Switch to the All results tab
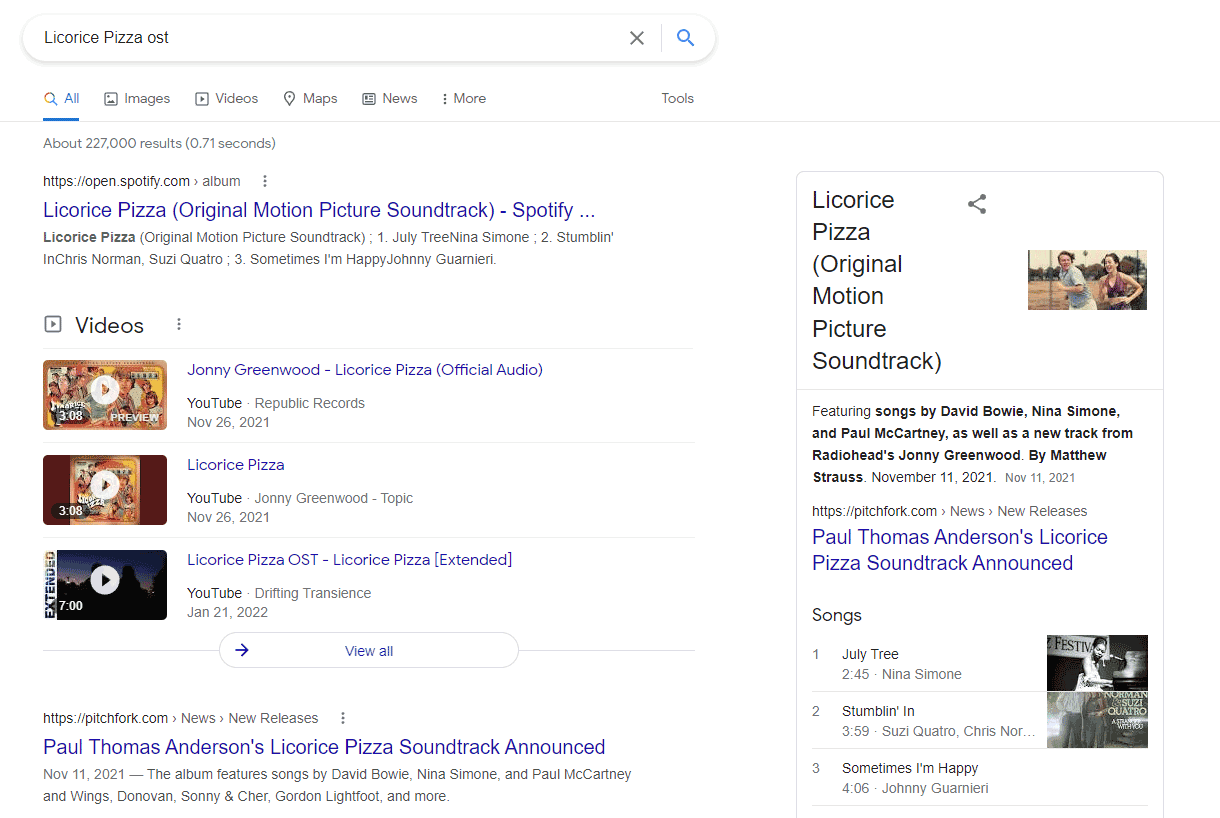1220x818 pixels. click(62, 98)
